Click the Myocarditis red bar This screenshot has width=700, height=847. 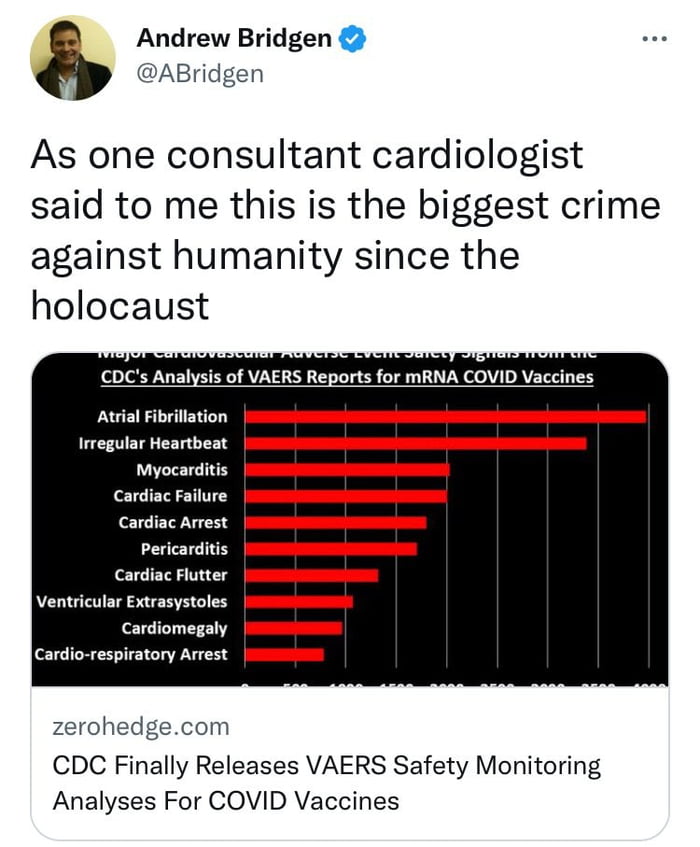pos(347,469)
